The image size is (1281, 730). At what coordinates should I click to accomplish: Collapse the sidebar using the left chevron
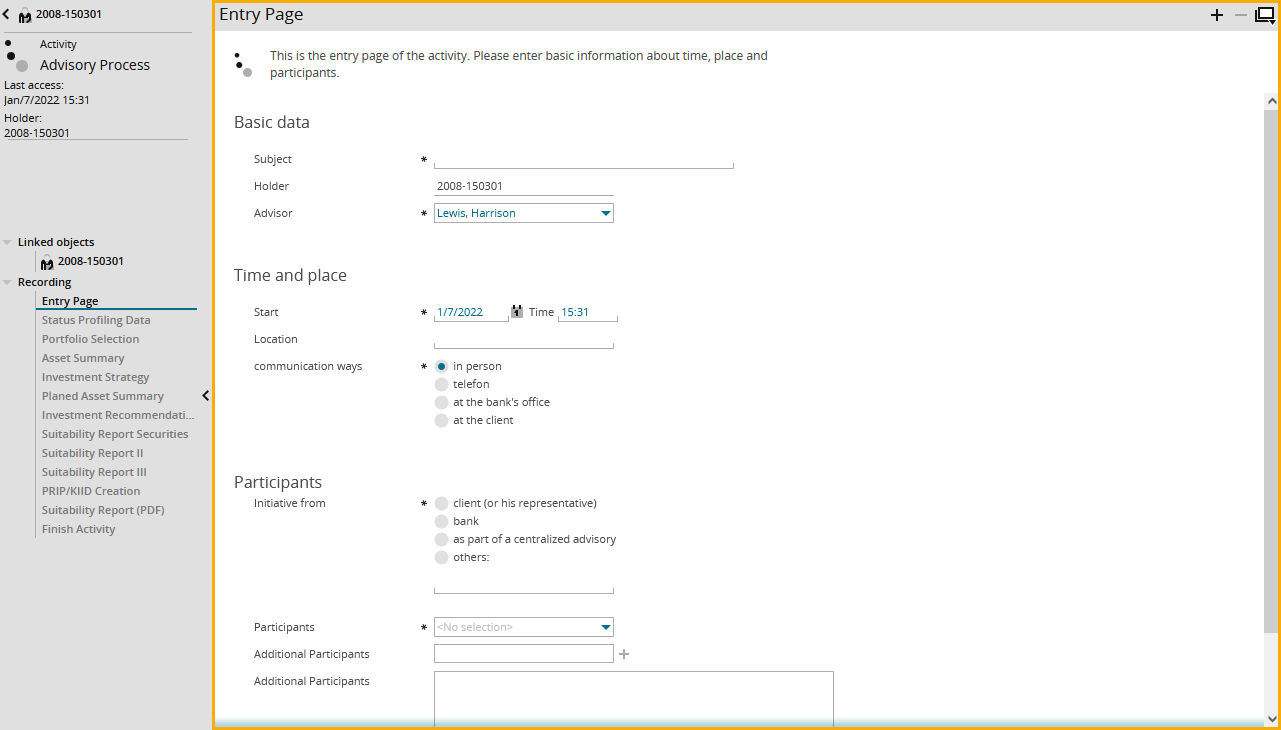pyautogui.click(x=205, y=396)
